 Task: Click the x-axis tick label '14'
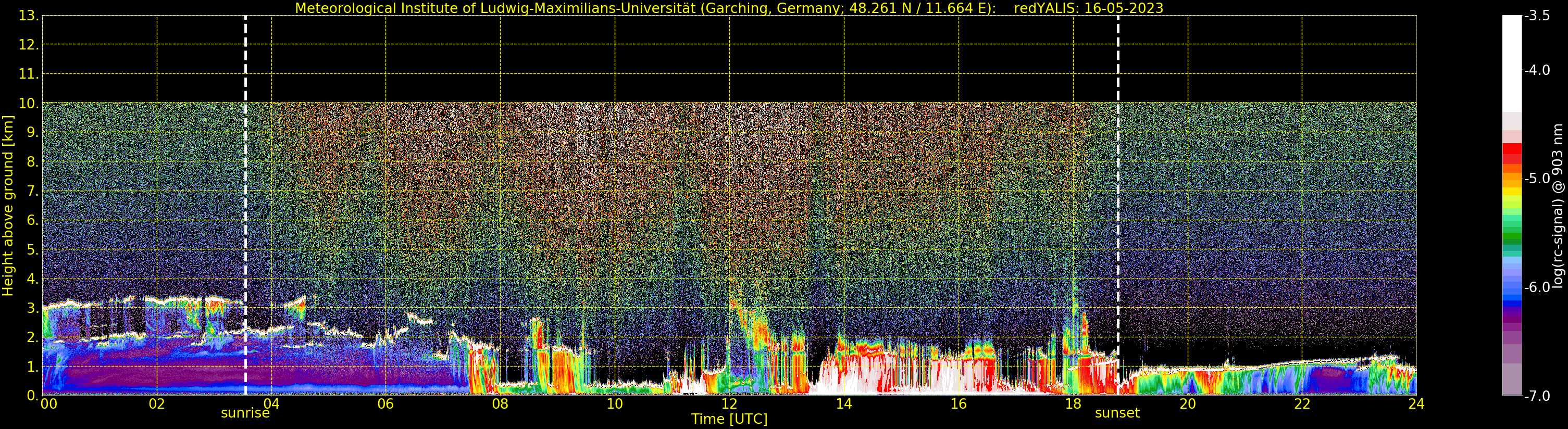tap(844, 404)
